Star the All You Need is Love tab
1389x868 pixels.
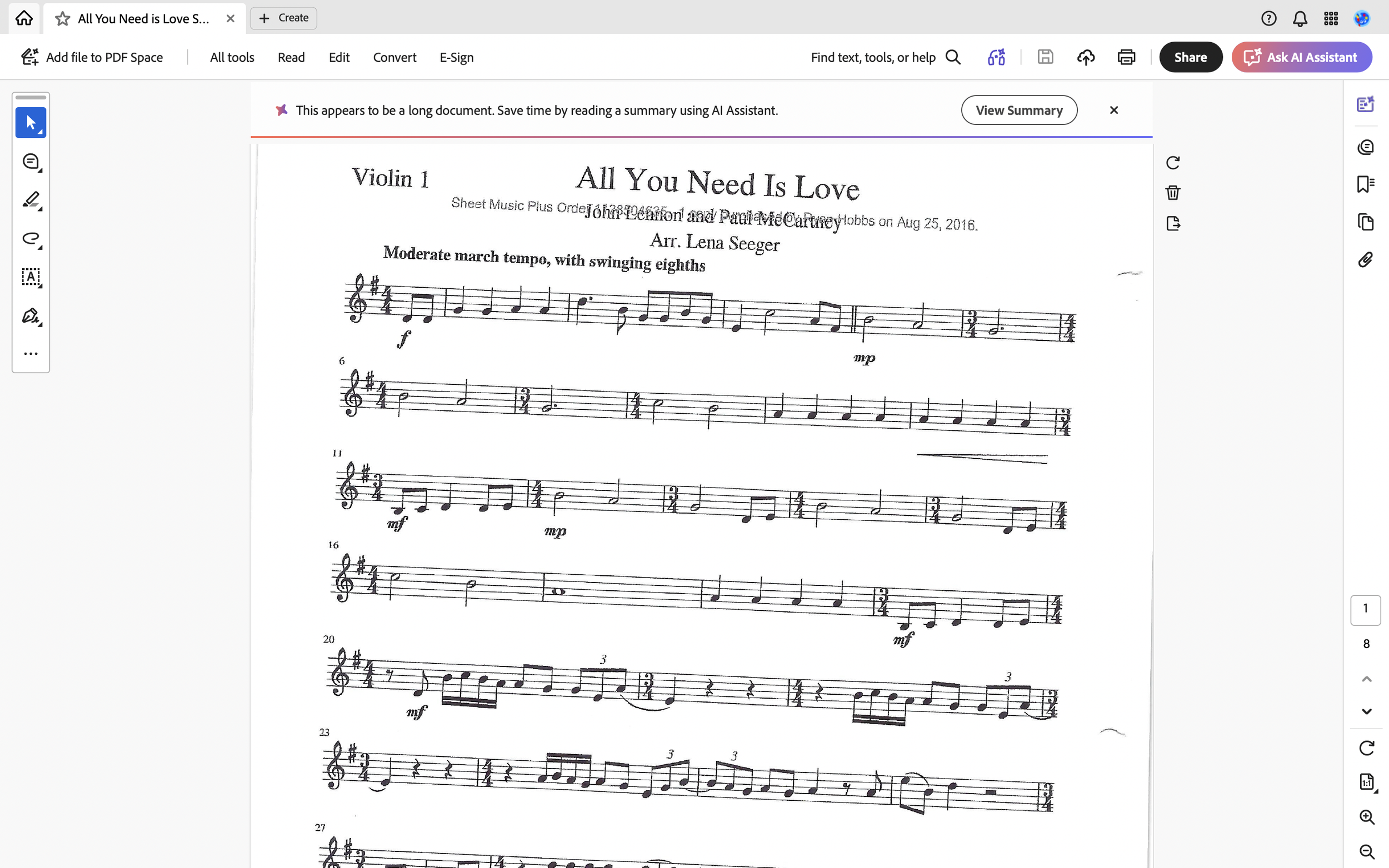click(x=63, y=19)
